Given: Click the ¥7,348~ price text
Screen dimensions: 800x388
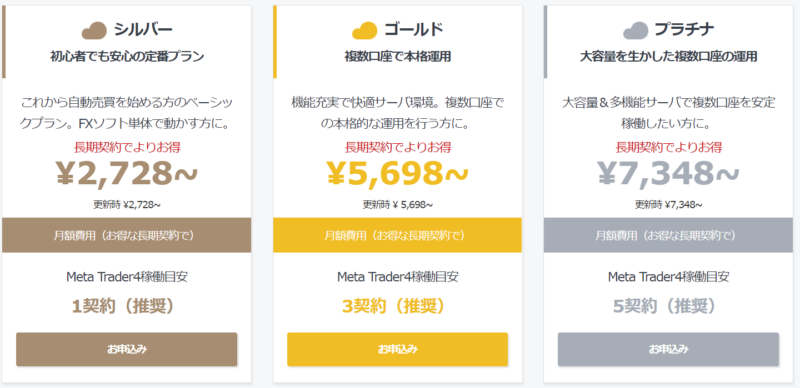Looking at the screenshot, I should [668, 174].
